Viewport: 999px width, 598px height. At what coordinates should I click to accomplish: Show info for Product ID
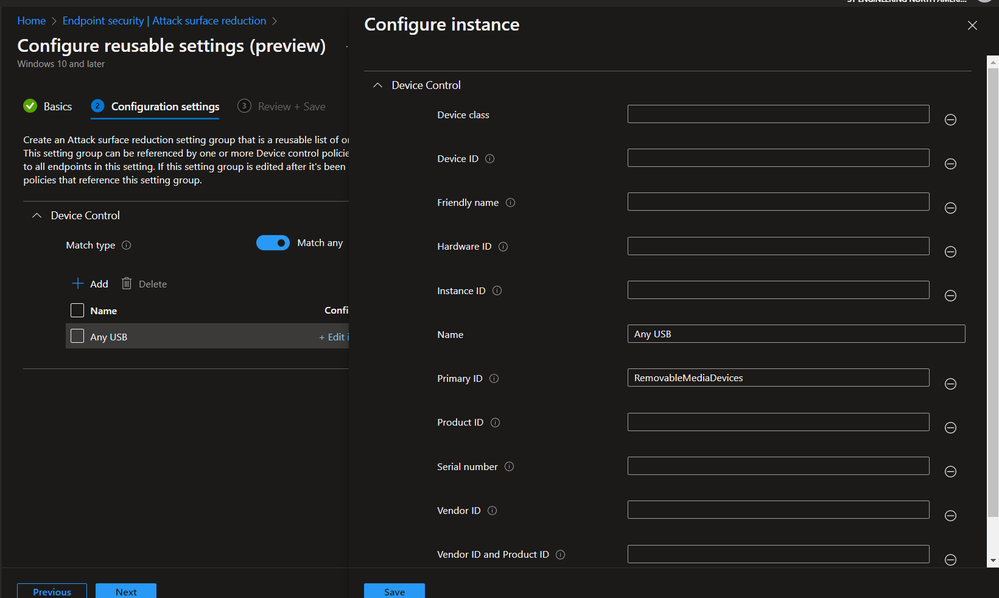click(x=495, y=422)
